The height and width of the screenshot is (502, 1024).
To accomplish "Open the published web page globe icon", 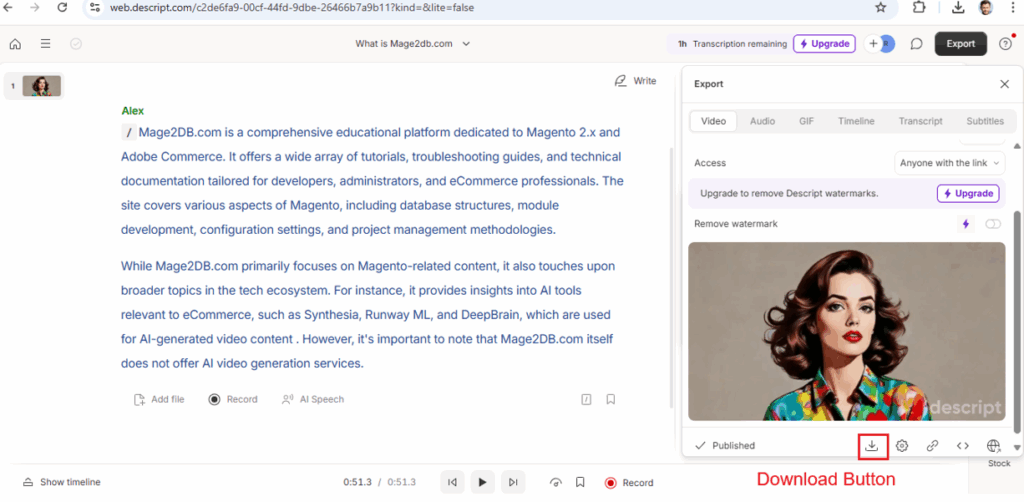I will point(993,446).
